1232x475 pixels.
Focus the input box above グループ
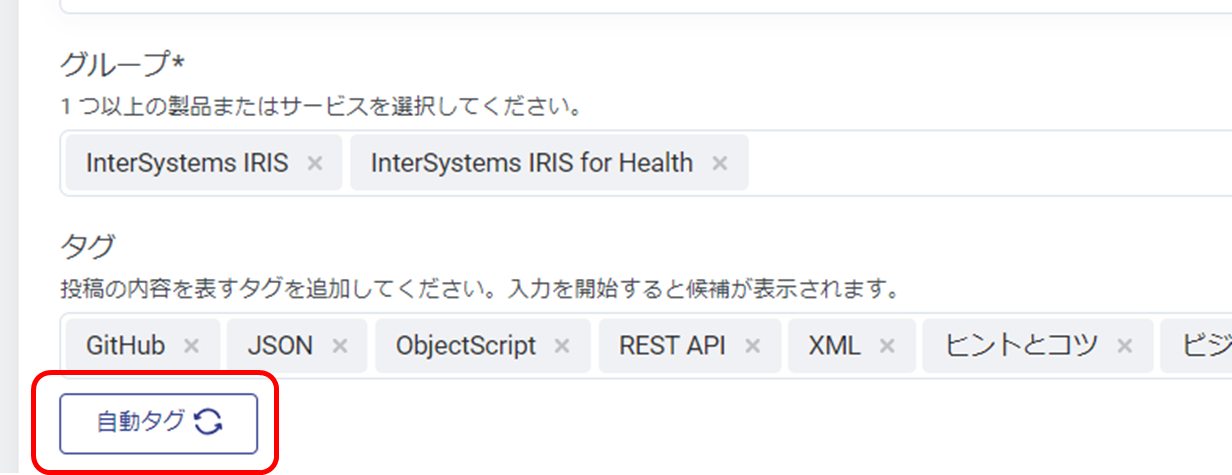point(640,5)
